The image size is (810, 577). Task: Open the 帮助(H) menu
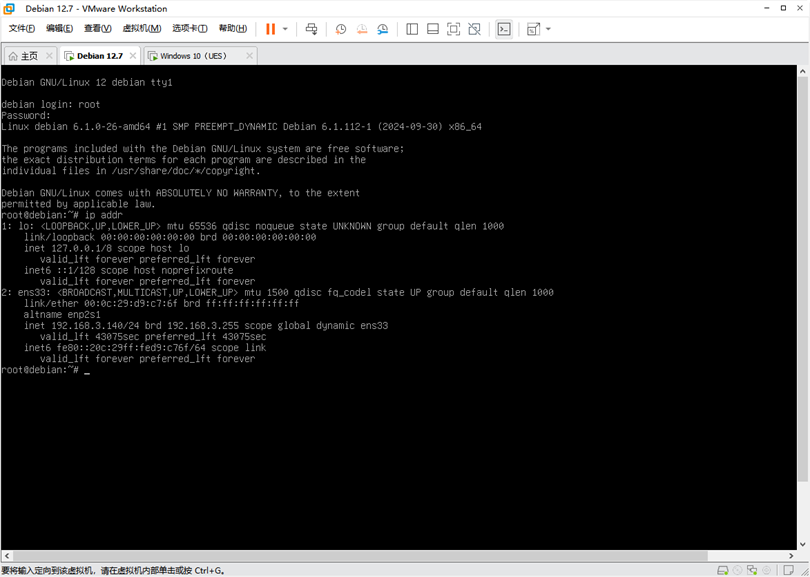click(232, 28)
